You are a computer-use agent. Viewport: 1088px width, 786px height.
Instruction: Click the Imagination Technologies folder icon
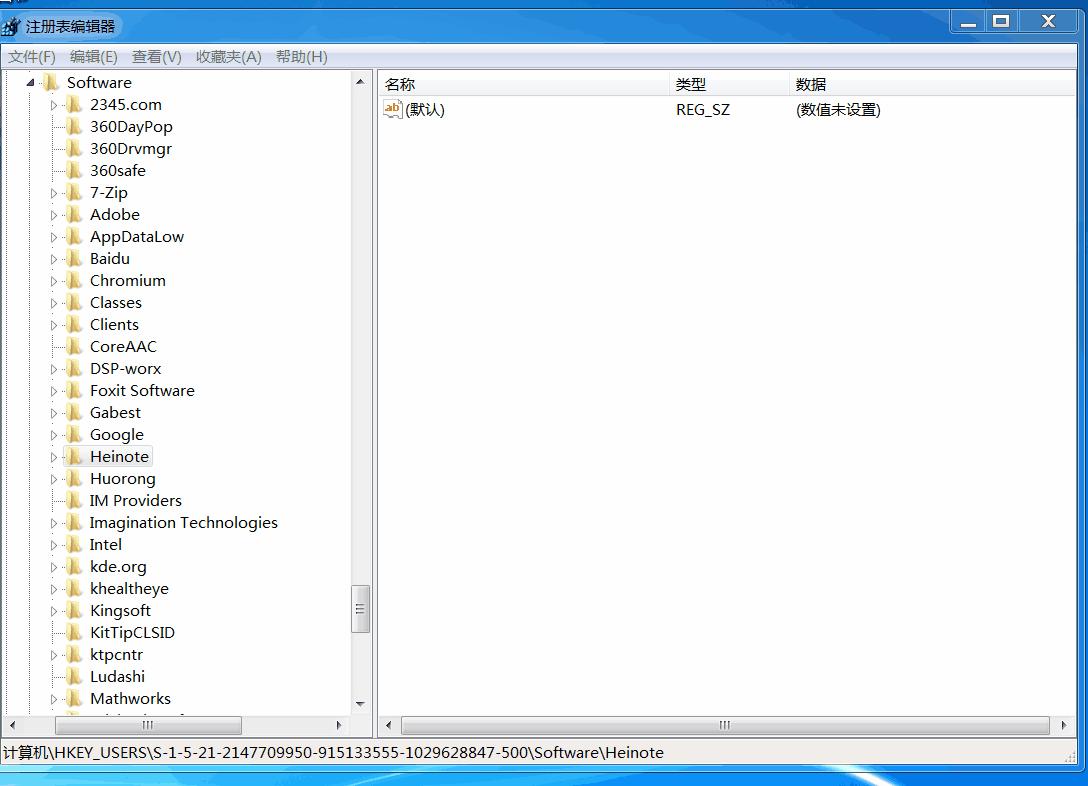click(x=74, y=522)
